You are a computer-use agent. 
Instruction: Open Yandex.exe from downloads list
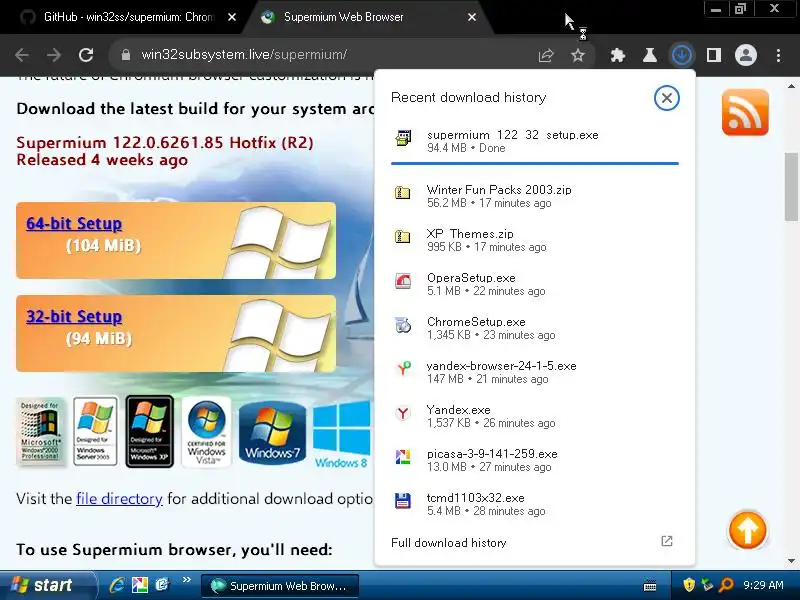click(535, 416)
